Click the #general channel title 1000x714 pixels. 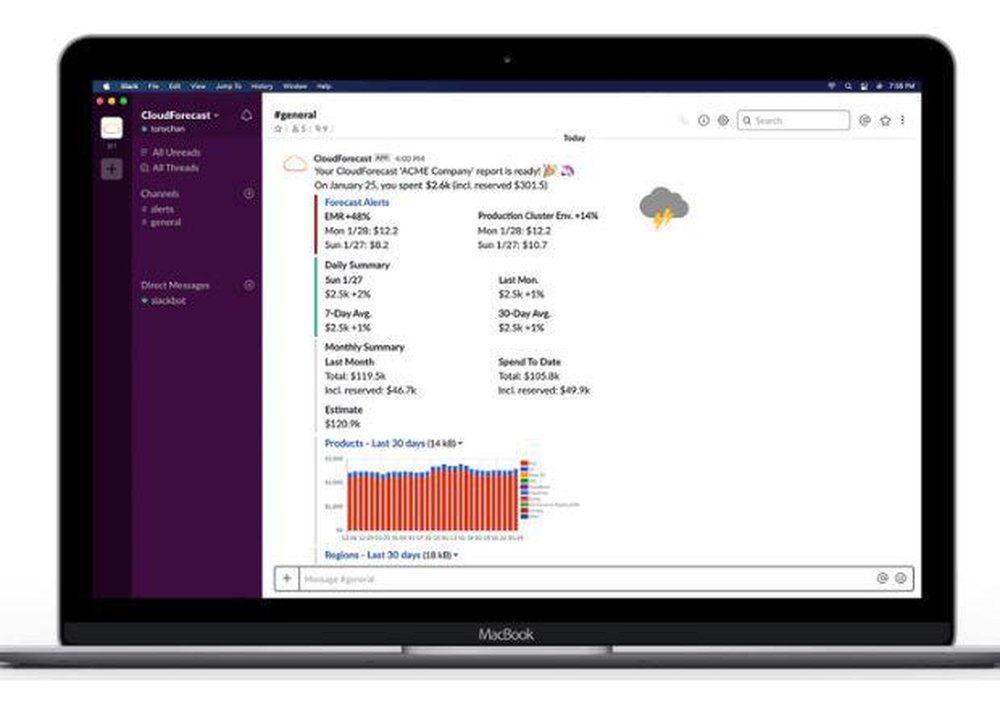point(295,115)
